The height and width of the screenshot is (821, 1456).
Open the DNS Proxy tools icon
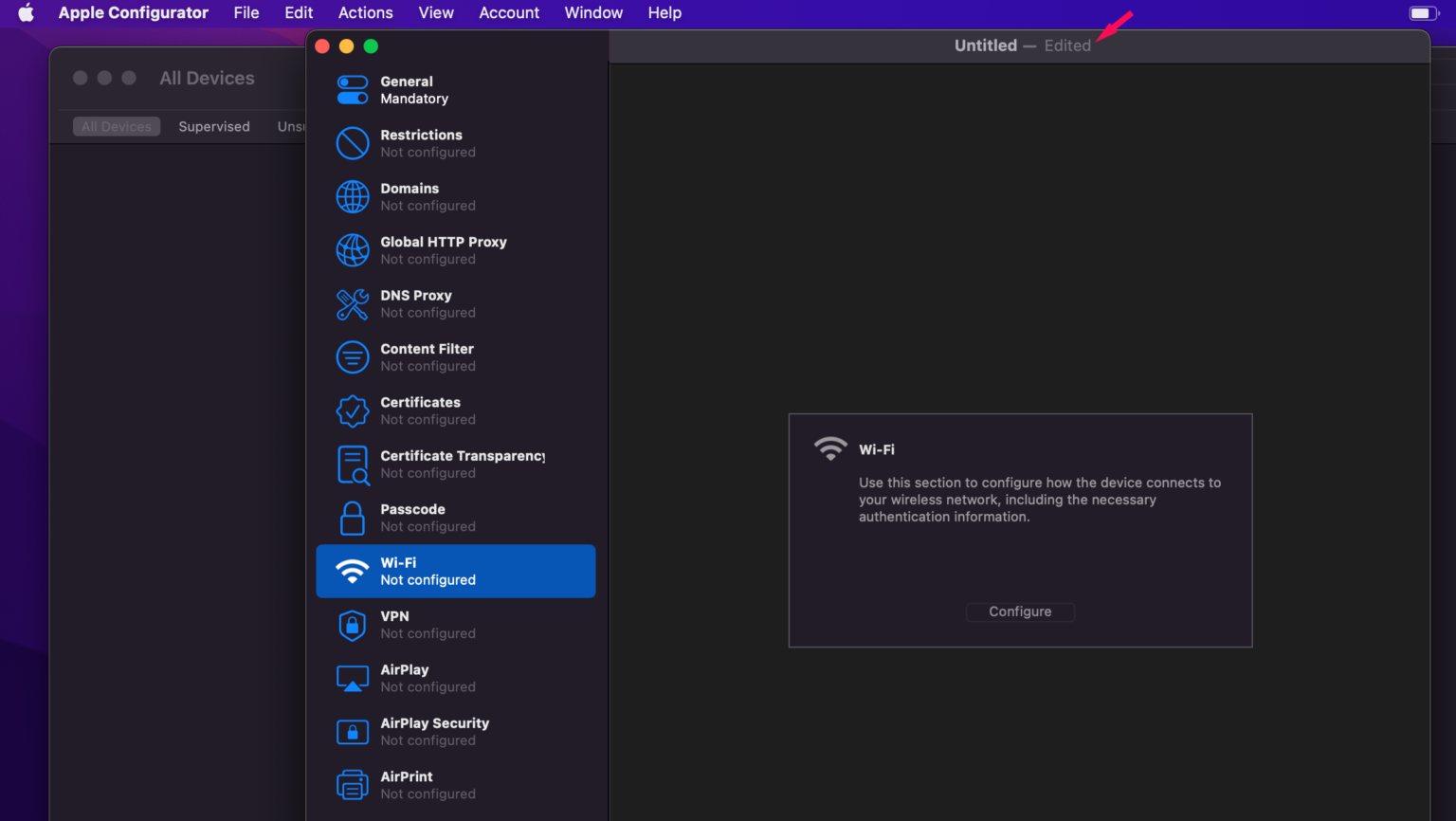353,304
